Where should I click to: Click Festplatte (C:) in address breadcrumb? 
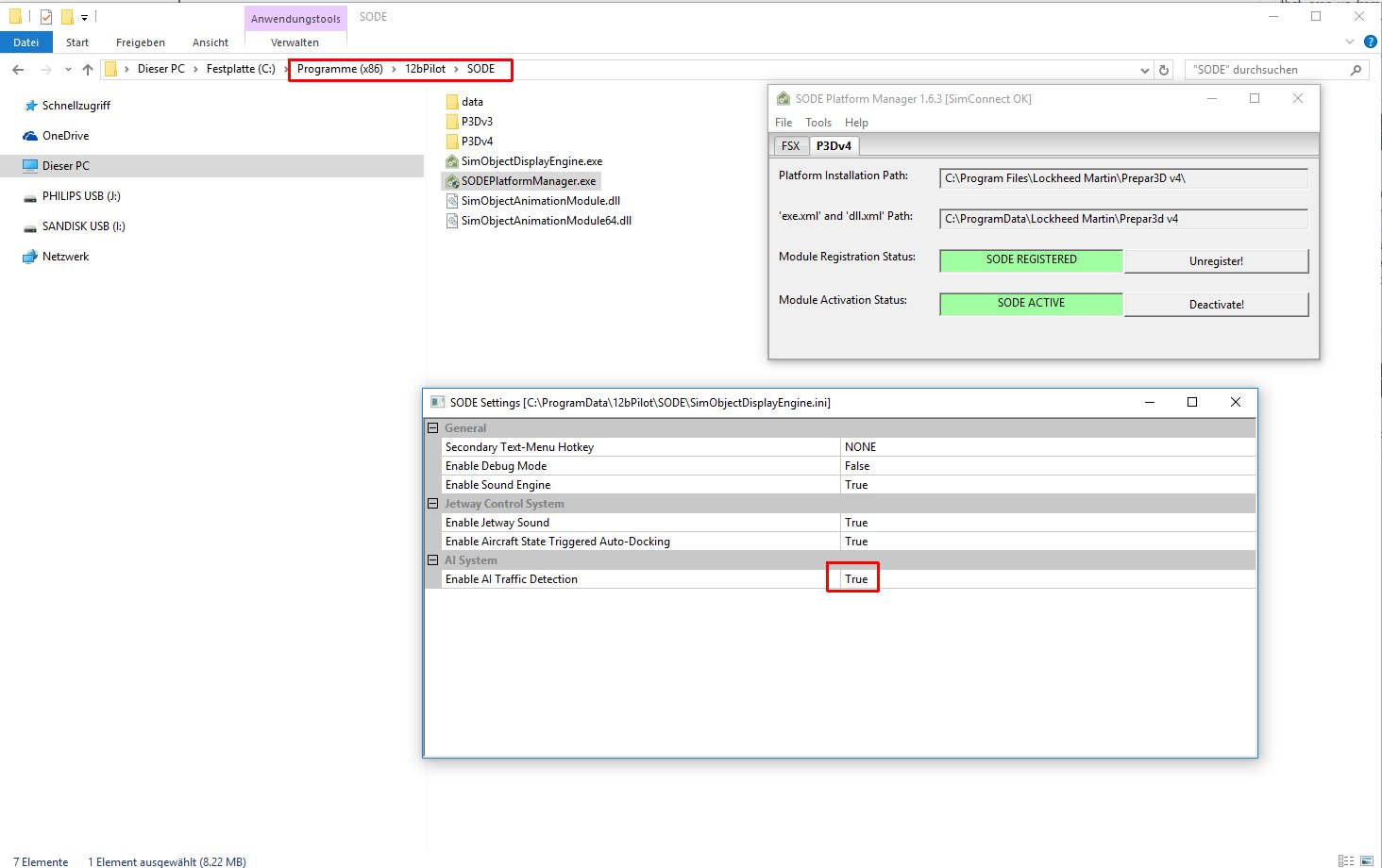click(241, 69)
